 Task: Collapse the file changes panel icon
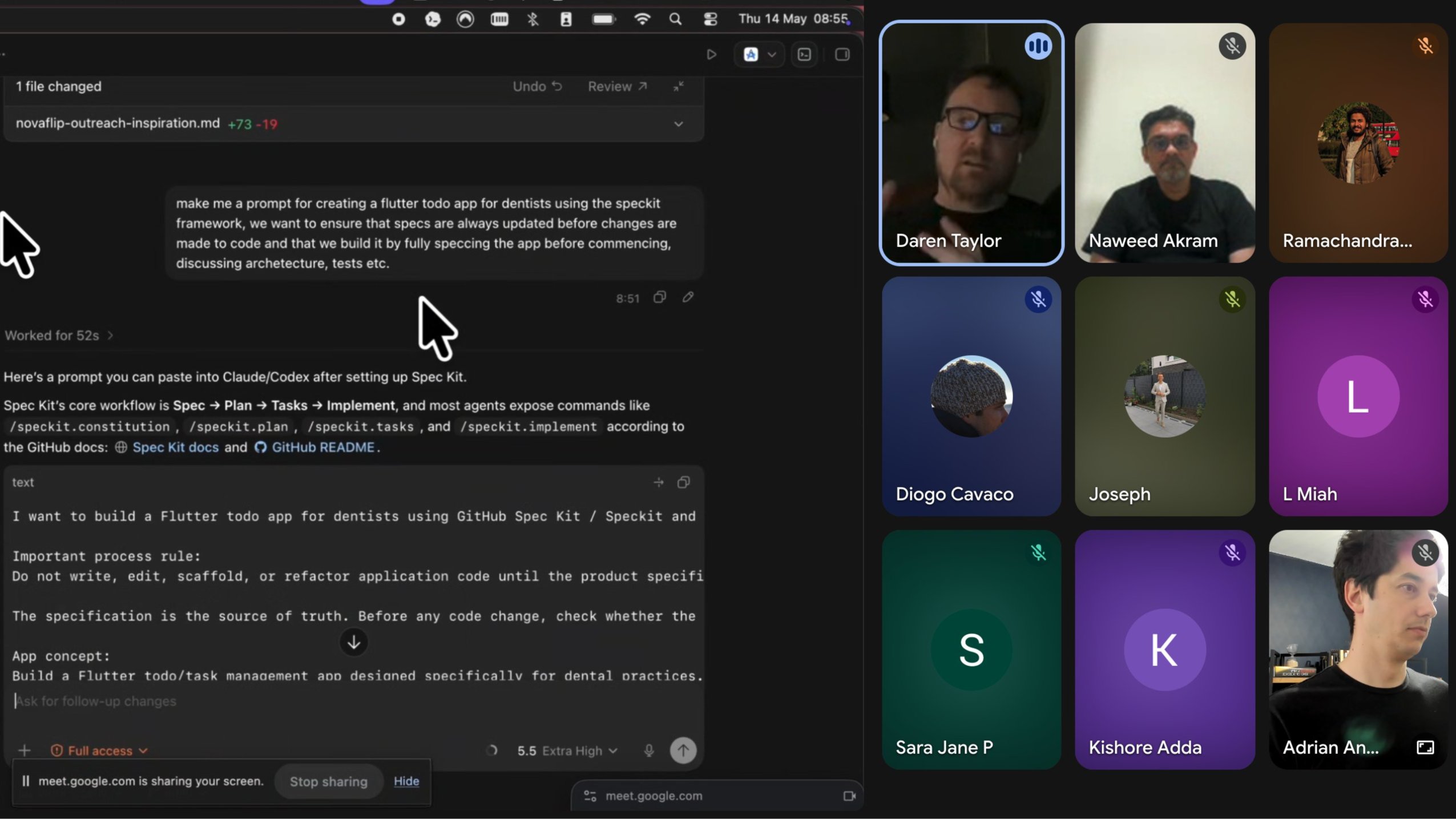coord(678,86)
